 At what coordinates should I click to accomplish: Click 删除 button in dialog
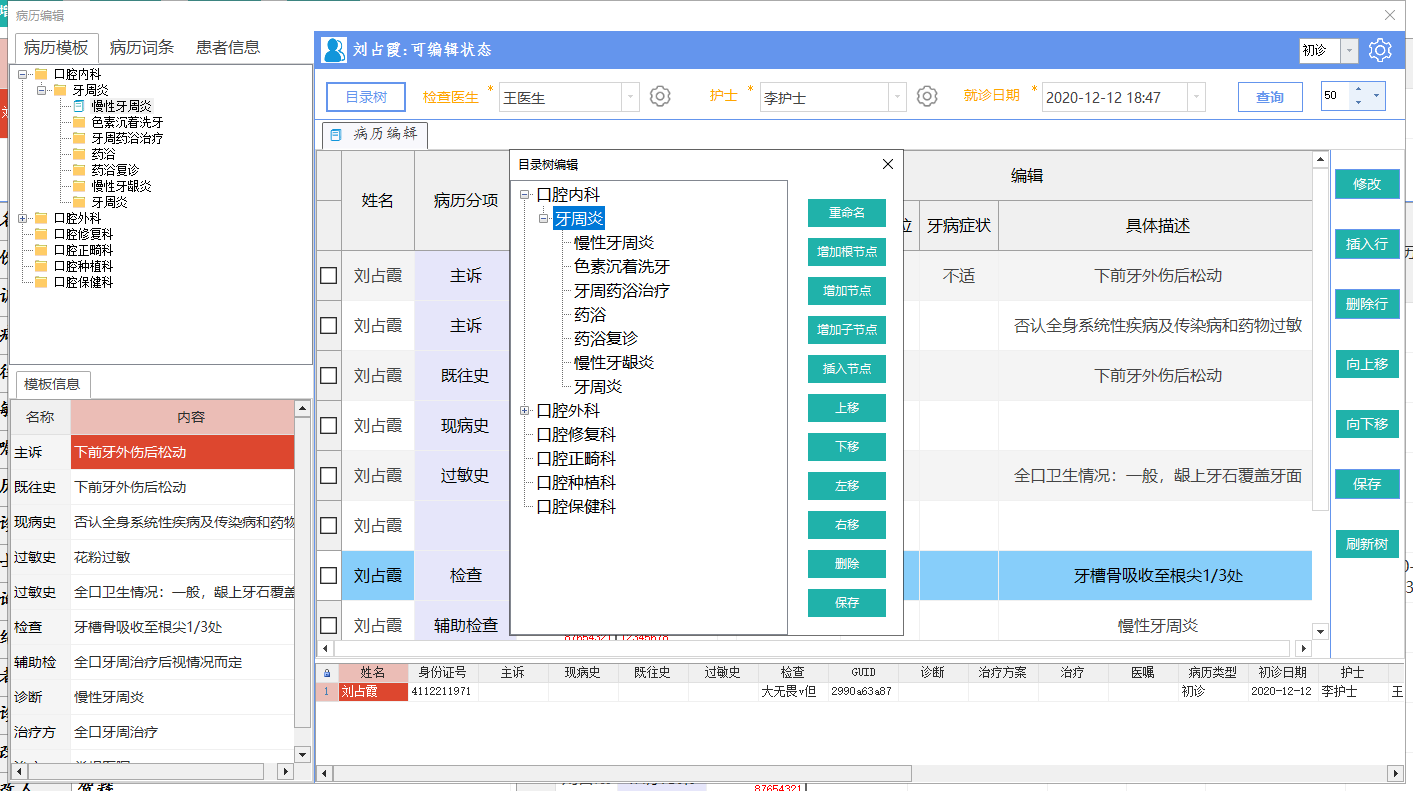tap(847, 564)
